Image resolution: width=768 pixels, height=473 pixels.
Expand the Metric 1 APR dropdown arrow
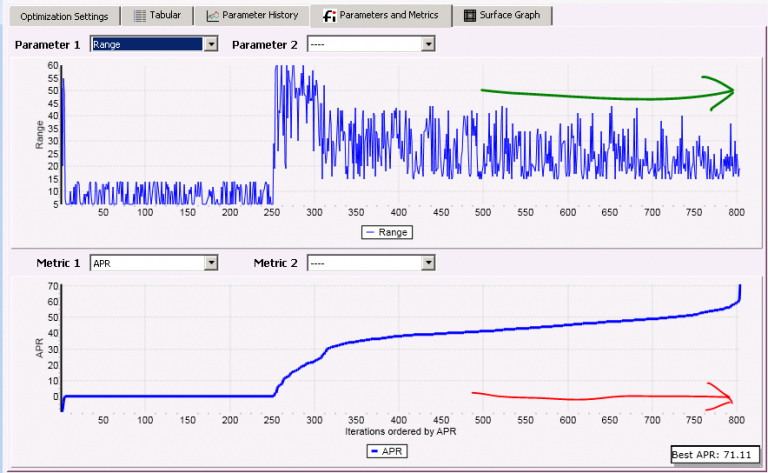click(210, 262)
